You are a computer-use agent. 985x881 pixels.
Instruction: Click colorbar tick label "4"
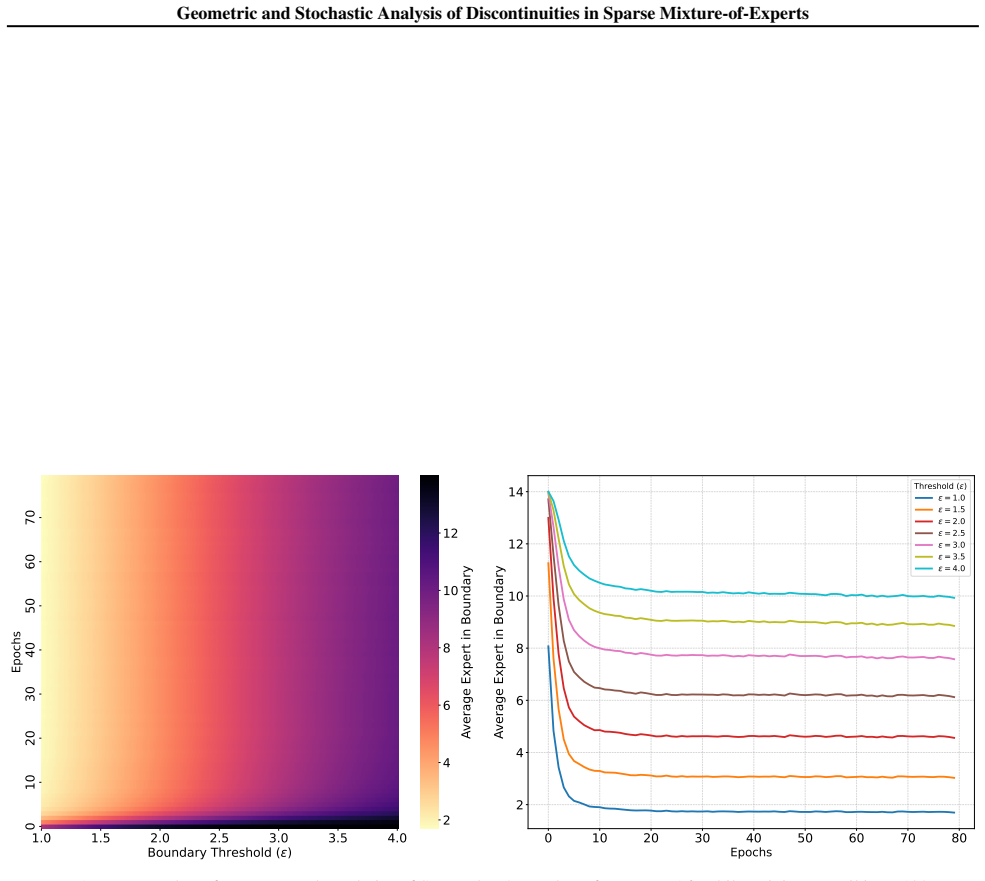(447, 763)
